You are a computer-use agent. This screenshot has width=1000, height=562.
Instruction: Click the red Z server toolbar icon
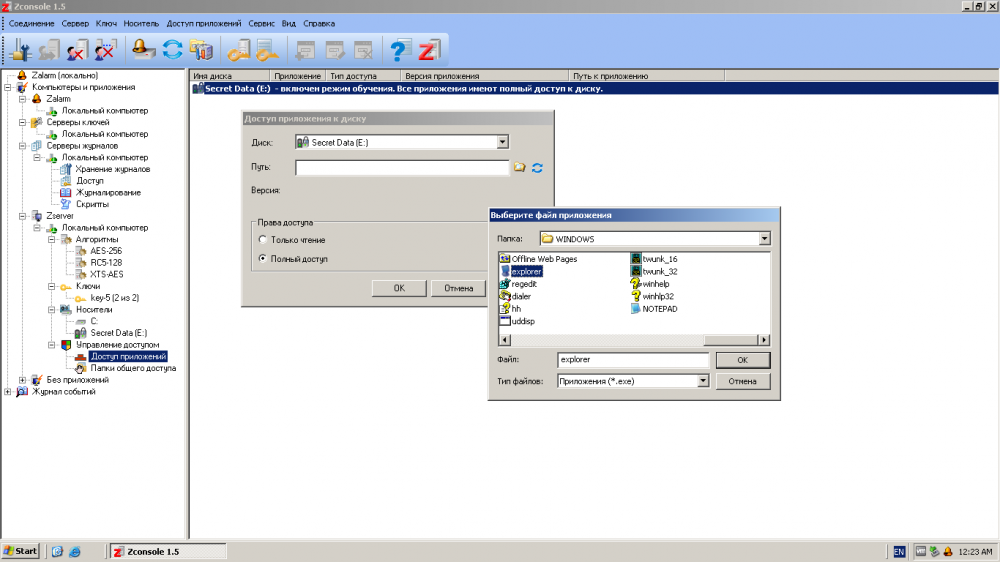coord(429,50)
